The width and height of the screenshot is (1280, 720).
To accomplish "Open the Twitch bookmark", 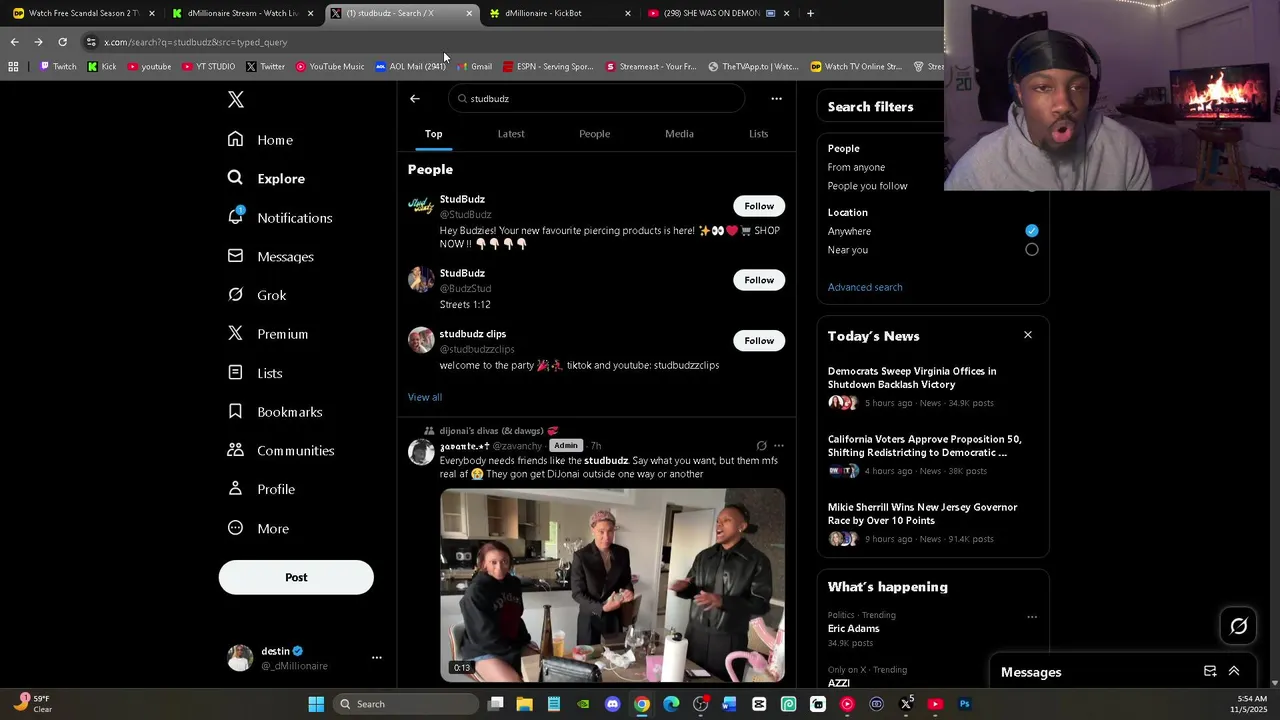I will (57, 67).
